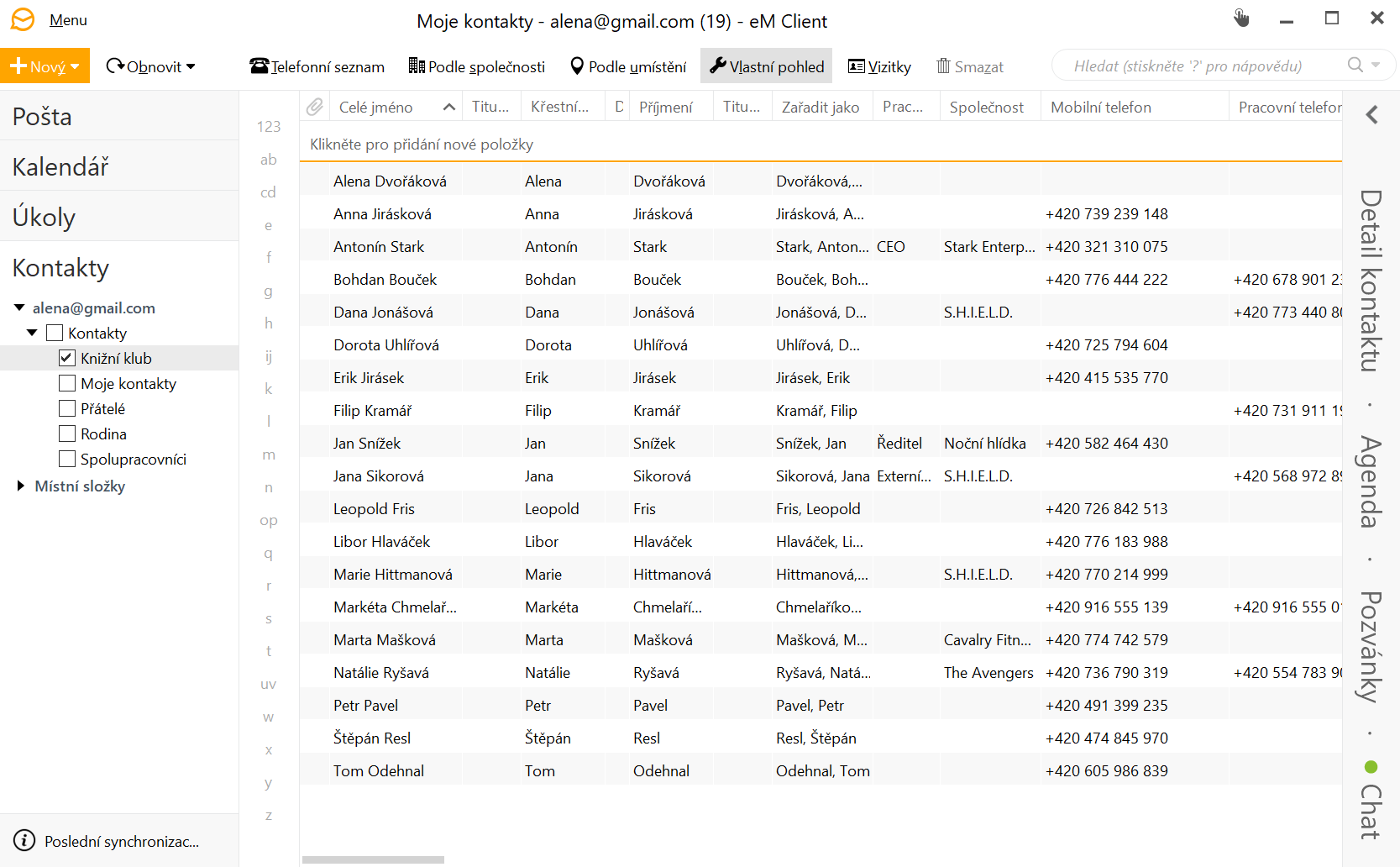Uncheck the Knižní klub checkbox

[x=67, y=358]
